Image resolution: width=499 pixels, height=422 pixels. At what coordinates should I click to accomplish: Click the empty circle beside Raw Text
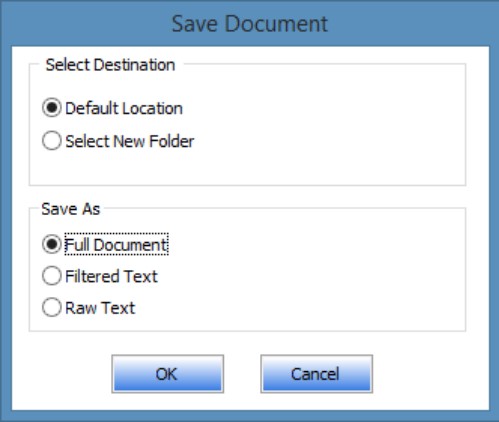pos(52,307)
